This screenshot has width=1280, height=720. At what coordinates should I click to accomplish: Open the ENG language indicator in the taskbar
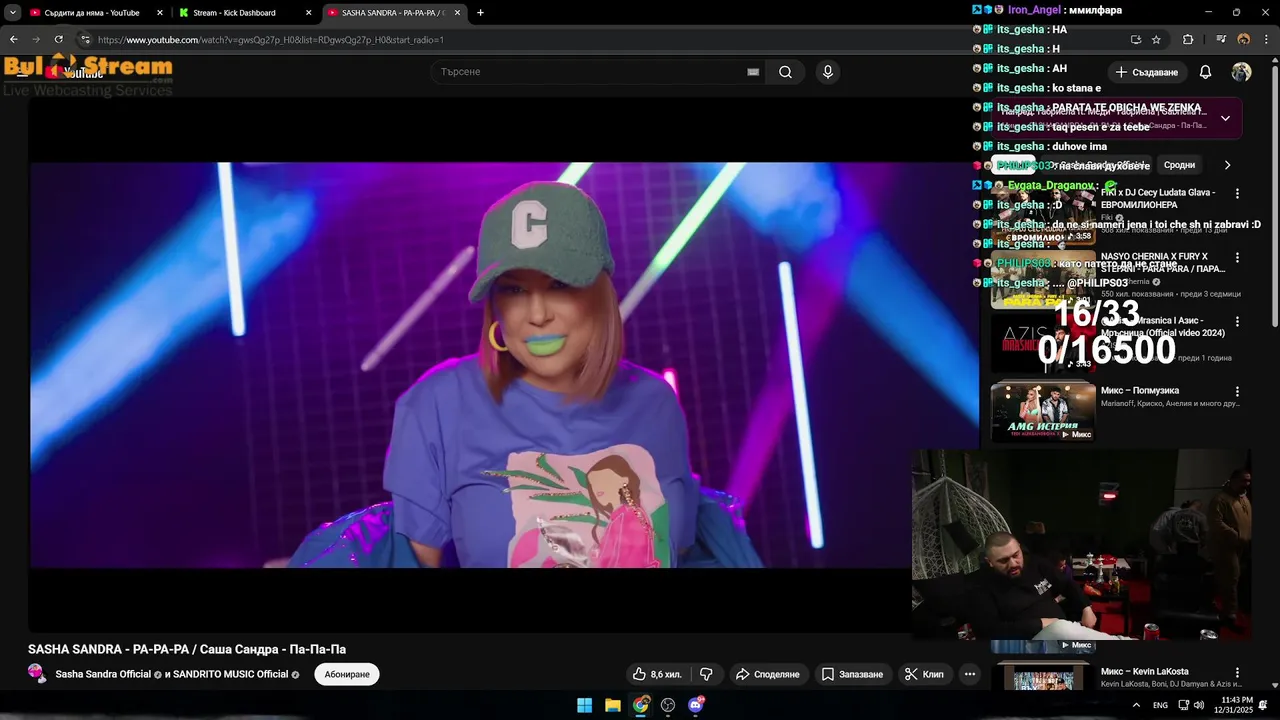pyautogui.click(x=1160, y=705)
